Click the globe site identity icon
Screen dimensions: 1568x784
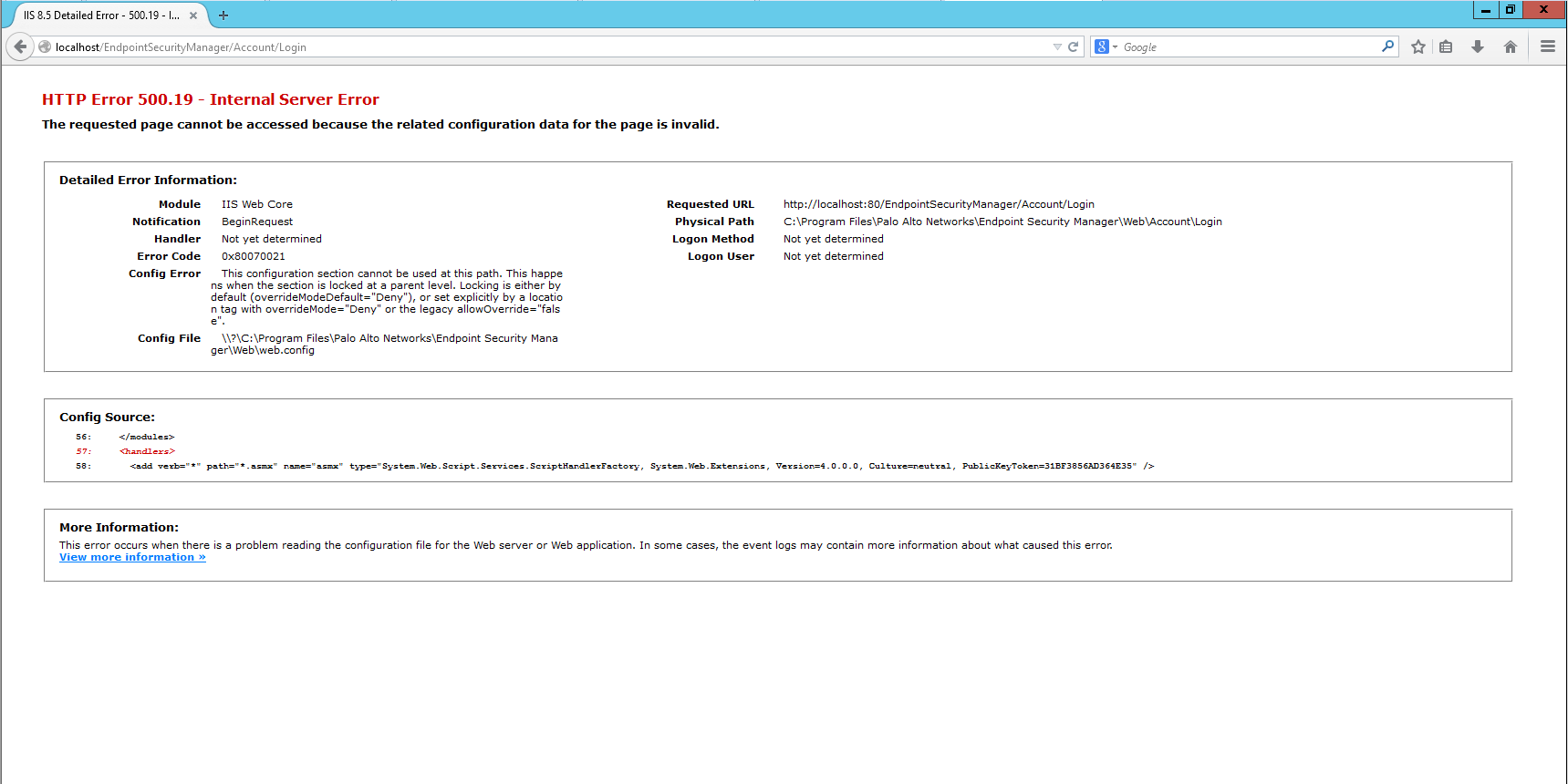click(45, 46)
